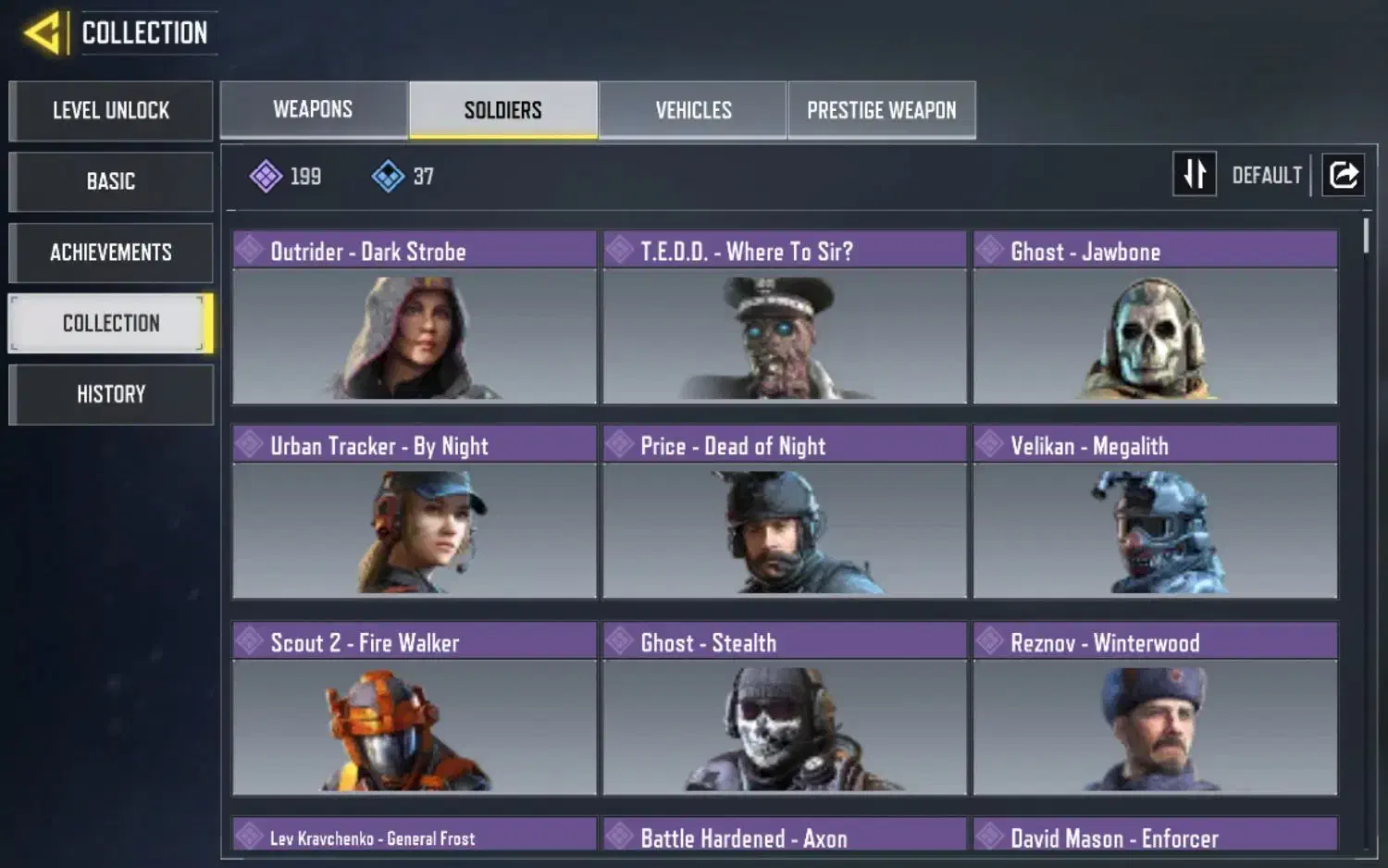Click the share export icon
The height and width of the screenshot is (868, 1388).
tap(1344, 174)
